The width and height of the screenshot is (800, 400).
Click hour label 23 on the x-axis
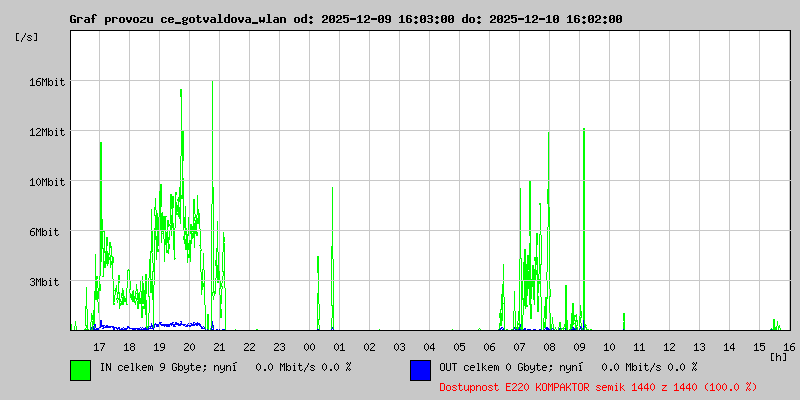[x=280, y=347]
